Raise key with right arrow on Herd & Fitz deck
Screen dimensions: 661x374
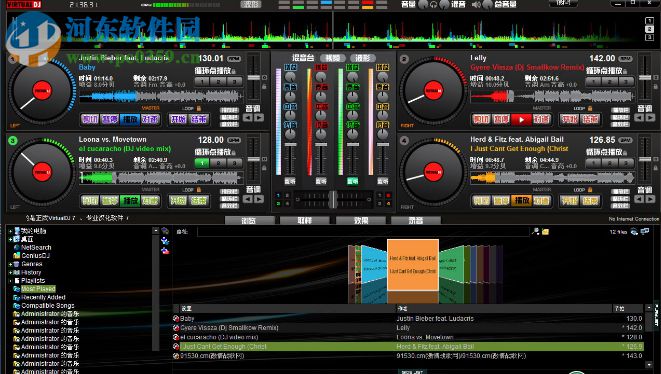tap(650, 199)
